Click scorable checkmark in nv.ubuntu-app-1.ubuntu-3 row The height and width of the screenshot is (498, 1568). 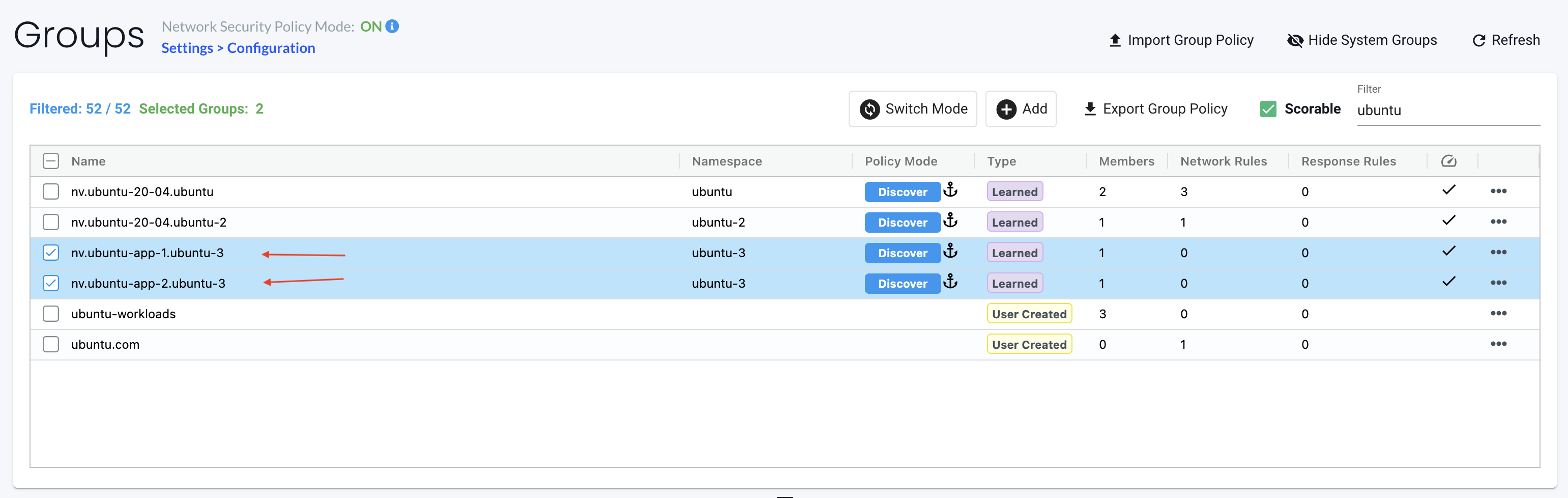coord(1449,251)
